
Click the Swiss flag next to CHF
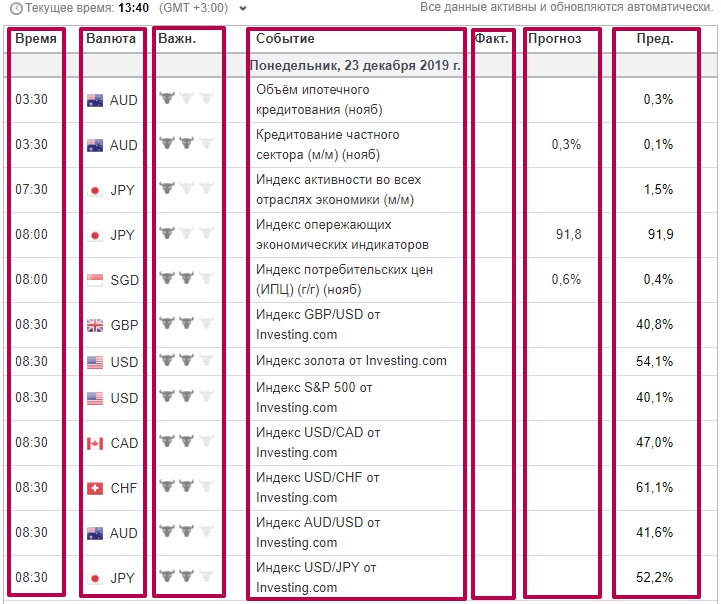pos(95,488)
